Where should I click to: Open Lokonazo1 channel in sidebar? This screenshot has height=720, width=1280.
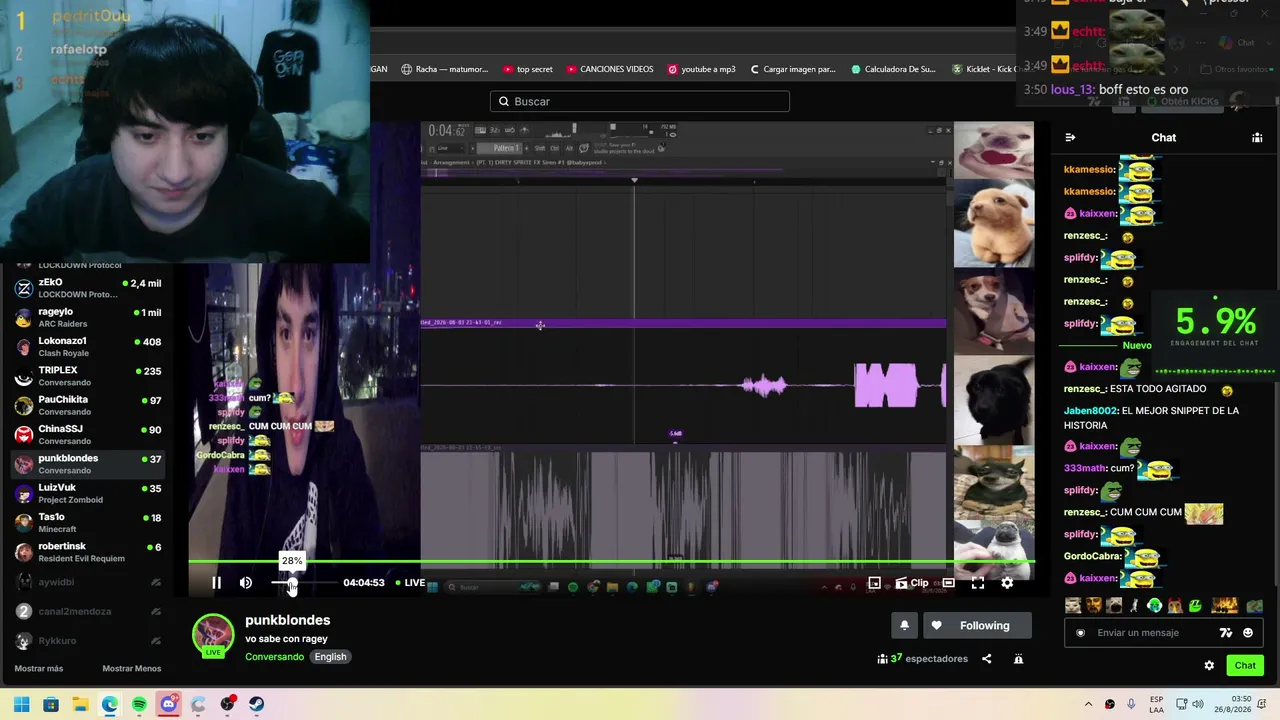point(87,346)
